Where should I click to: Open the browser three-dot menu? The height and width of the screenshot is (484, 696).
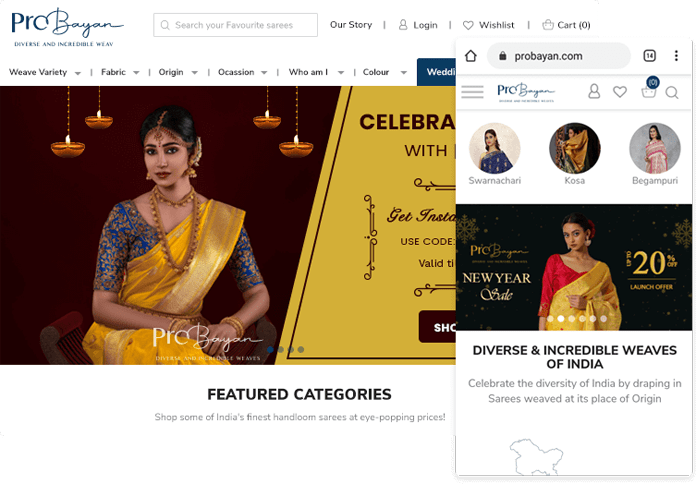click(x=676, y=56)
